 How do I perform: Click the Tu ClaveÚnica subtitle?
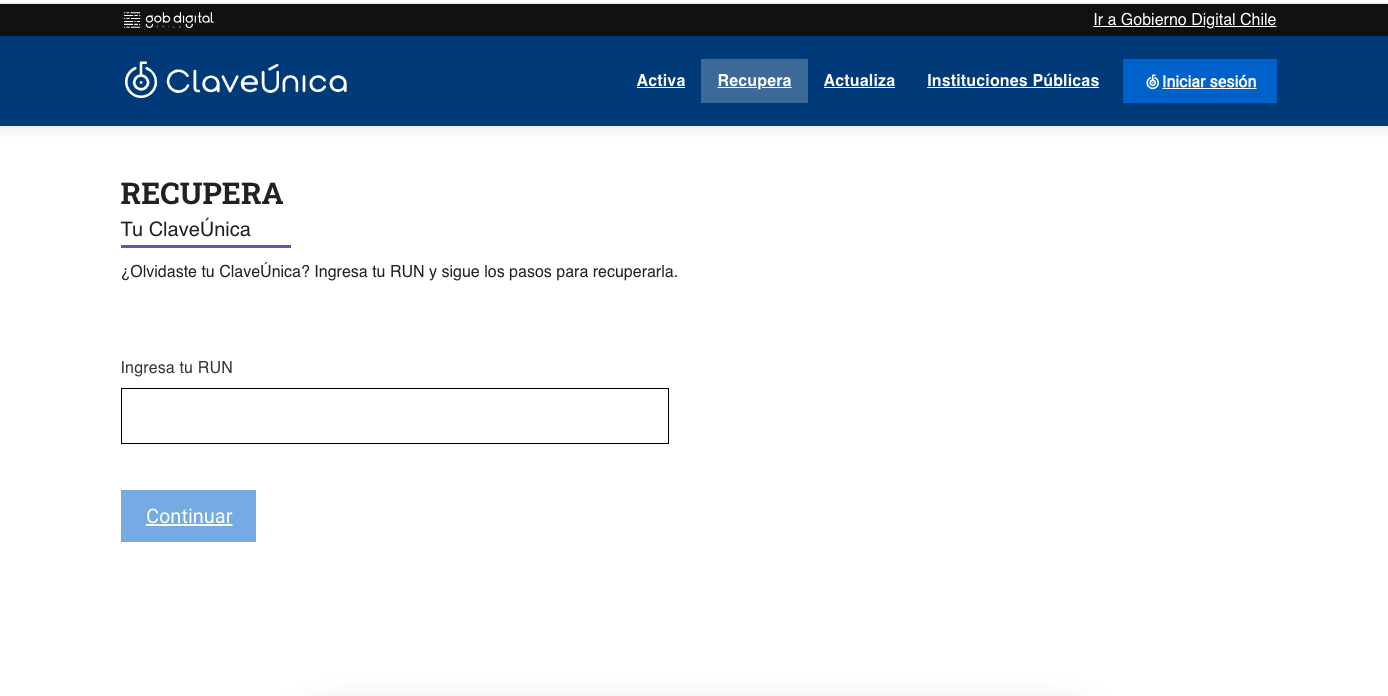[186, 229]
